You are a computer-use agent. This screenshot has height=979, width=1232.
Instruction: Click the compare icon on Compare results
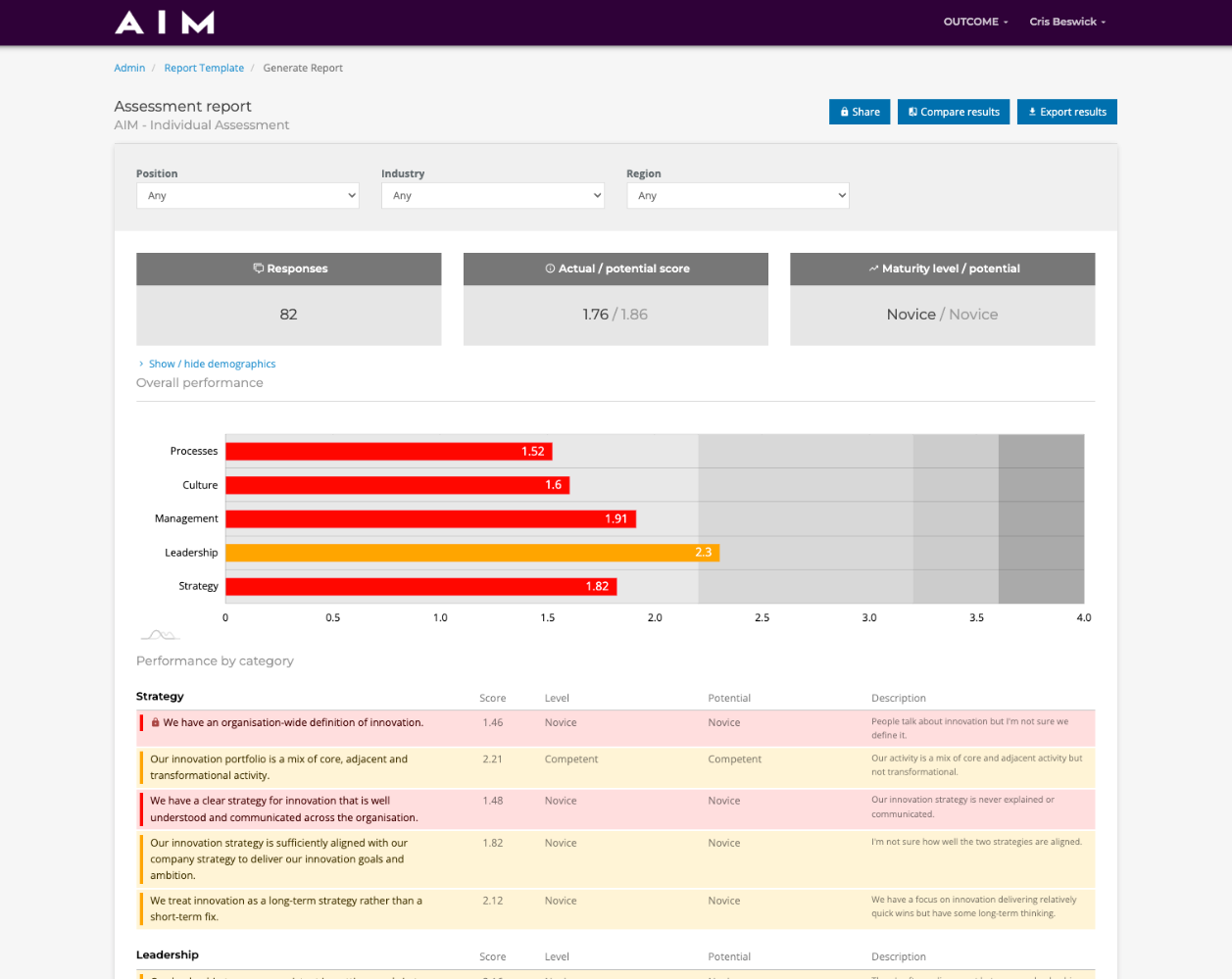tap(912, 112)
